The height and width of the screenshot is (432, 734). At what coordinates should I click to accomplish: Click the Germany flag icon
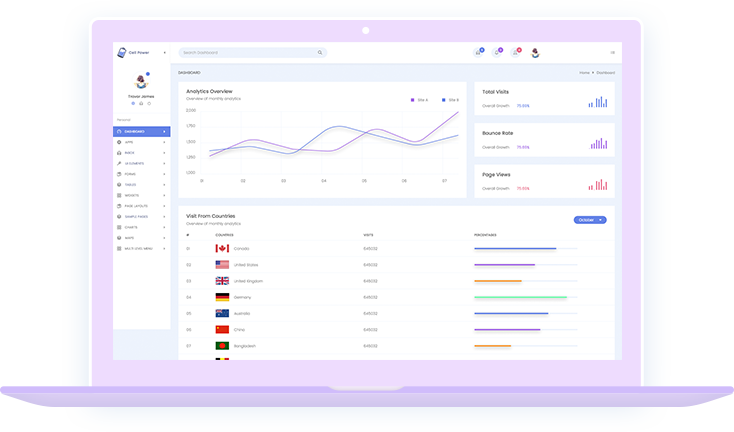[222, 297]
